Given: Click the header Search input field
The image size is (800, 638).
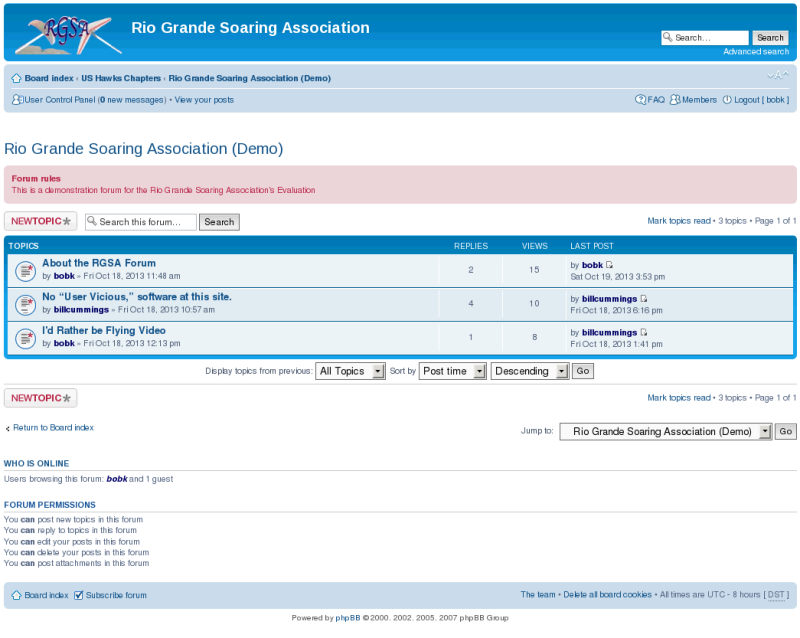Looking at the screenshot, I should [705, 37].
